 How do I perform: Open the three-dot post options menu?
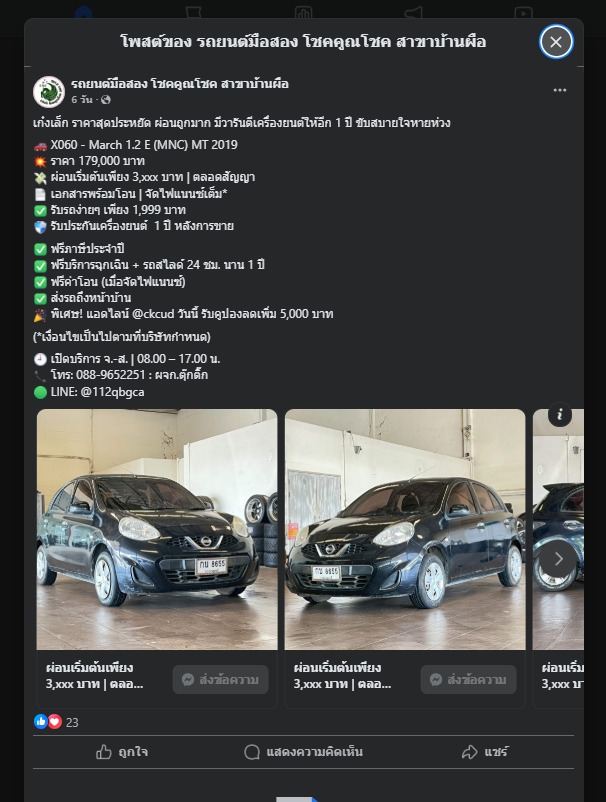(559, 90)
